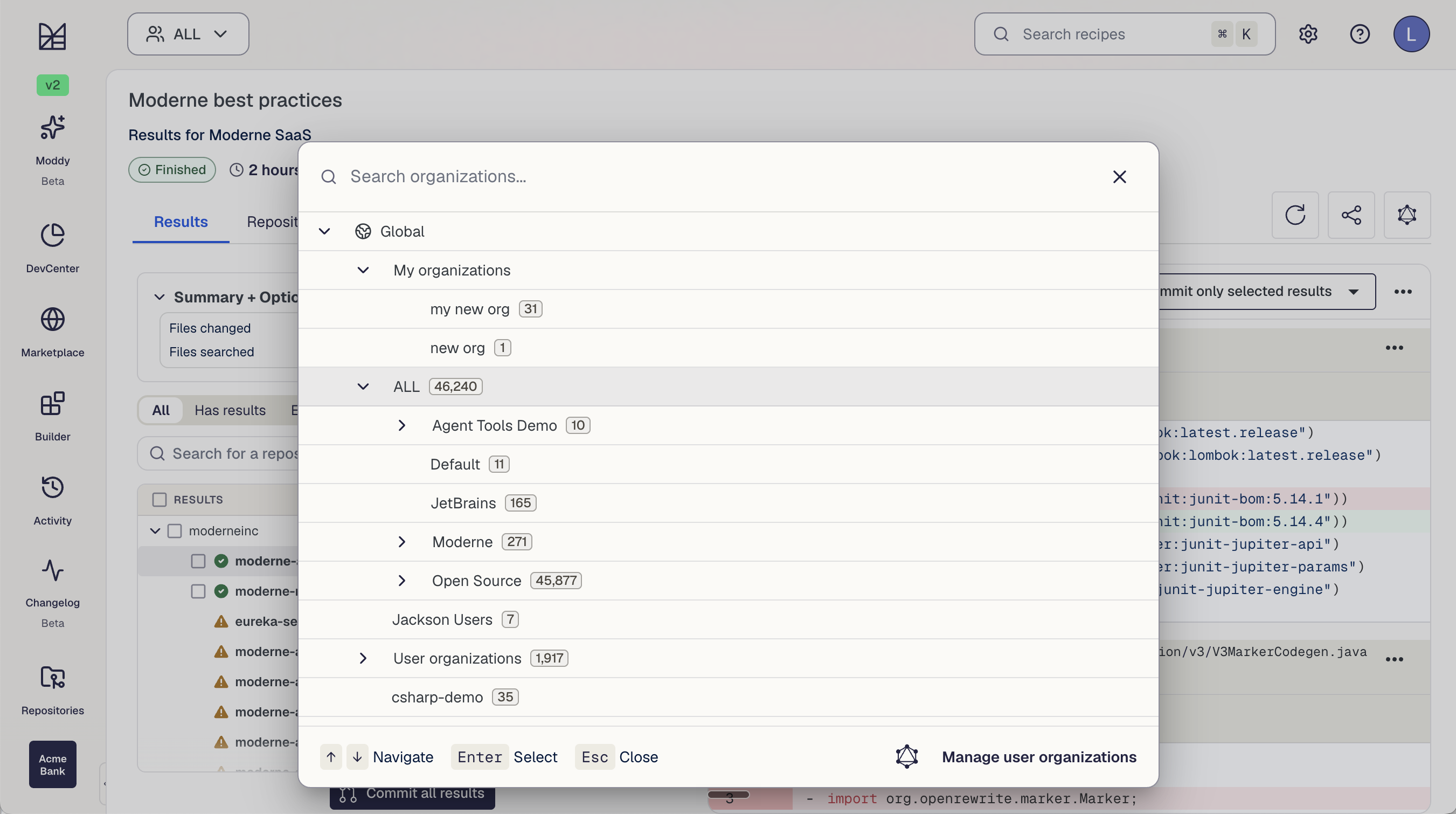The image size is (1456, 814).
Task: Expand User organizations group
Action: pos(363,659)
